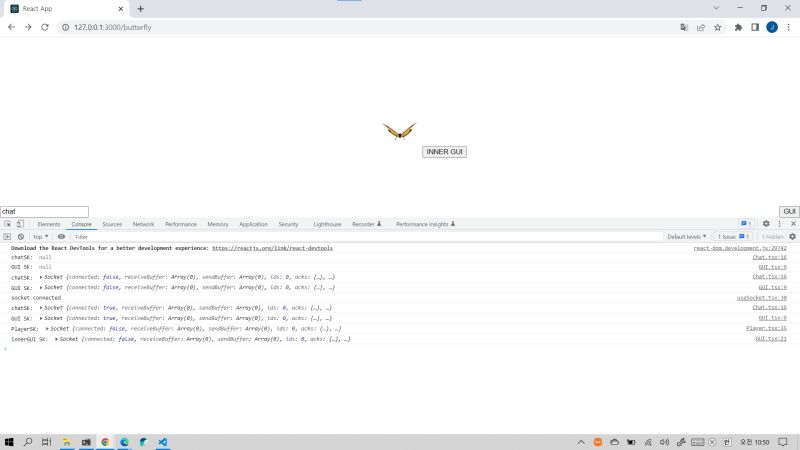Click the '1 Issue' counter button
800x450 pixels.
733,237
